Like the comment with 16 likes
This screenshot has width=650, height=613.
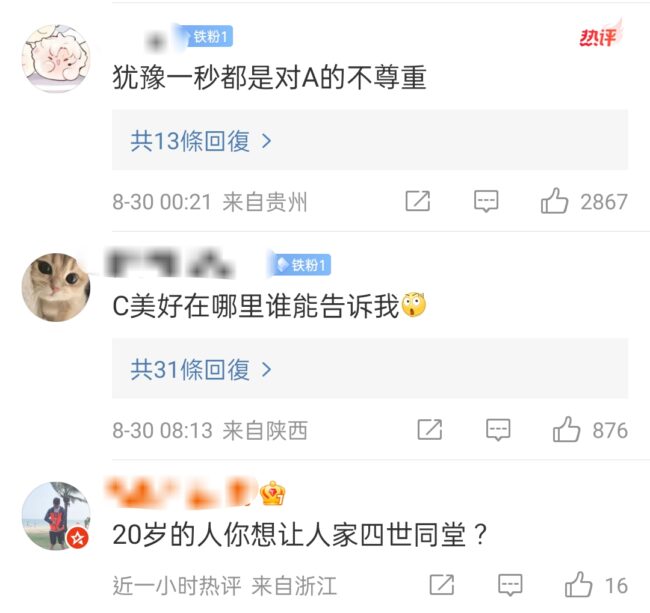(578, 584)
